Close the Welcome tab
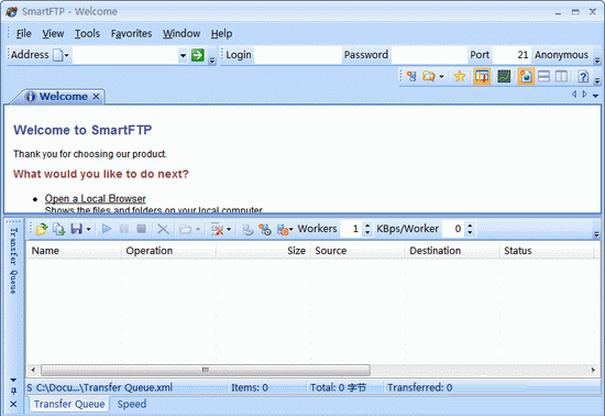The width and height of the screenshot is (605, 416). click(96, 96)
